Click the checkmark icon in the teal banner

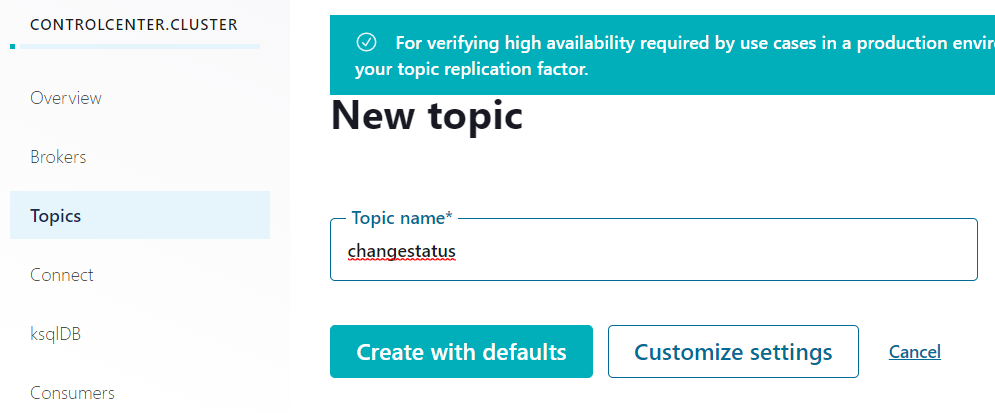tap(366, 43)
